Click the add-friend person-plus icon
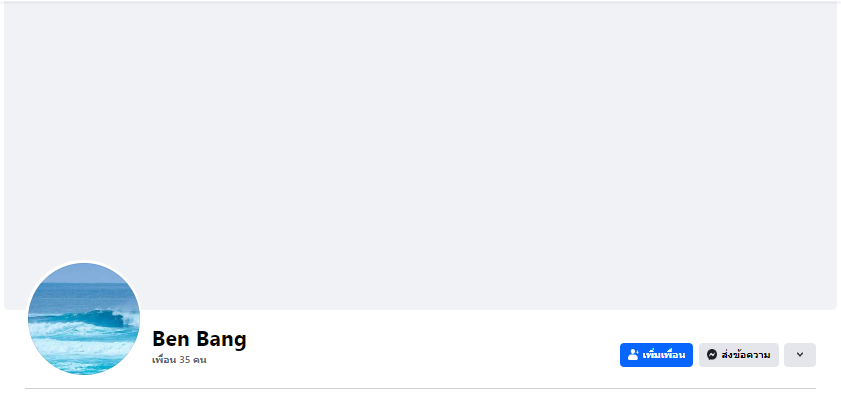This screenshot has width=841, height=396. pyautogui.click(x=633, y=355)
